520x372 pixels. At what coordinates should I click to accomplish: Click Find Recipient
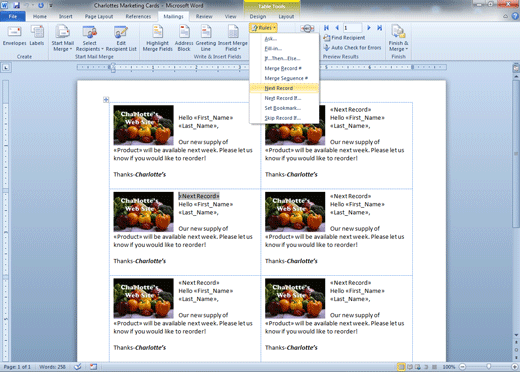pyautogui.click(x=344, y=38)
